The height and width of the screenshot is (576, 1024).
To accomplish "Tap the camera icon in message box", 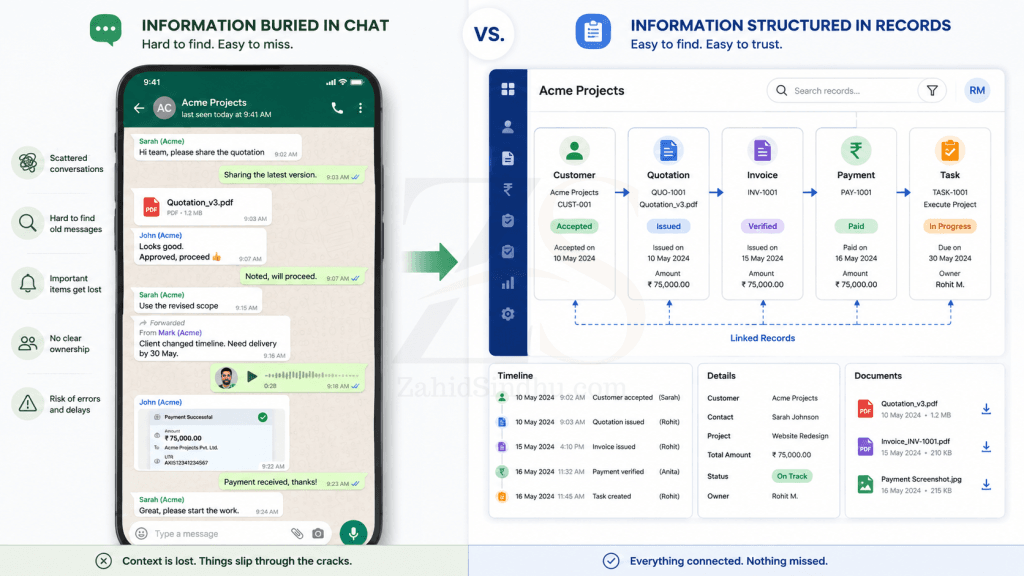I will (x=318, y=534).
